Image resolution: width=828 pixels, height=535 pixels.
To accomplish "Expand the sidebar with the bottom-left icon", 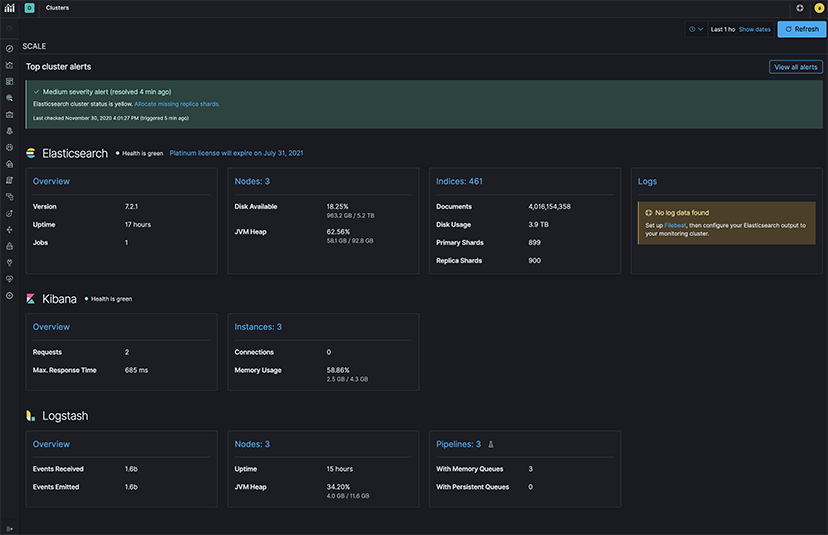I will coord(10,528).
